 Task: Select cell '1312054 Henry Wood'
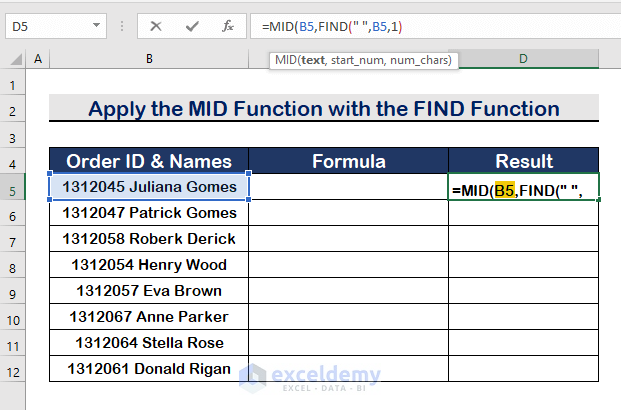pos(149,265)
